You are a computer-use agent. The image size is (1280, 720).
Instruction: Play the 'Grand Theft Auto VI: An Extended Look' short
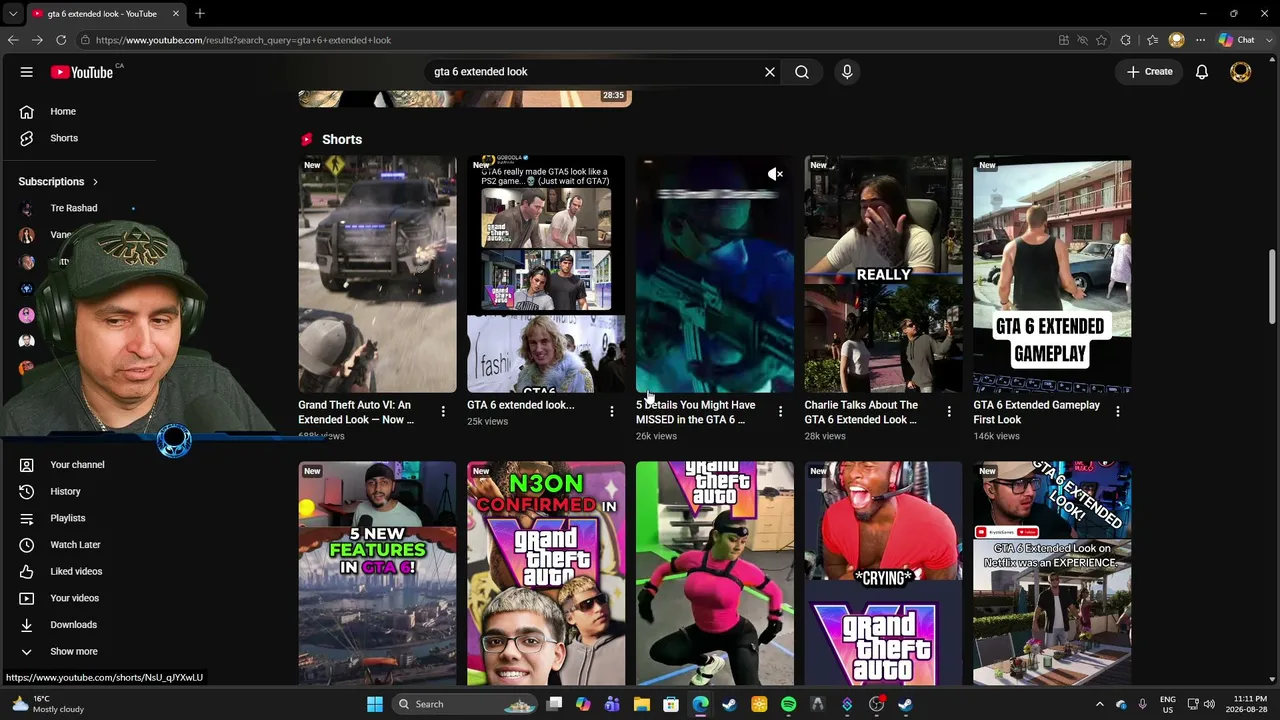(x=377, y=274)
